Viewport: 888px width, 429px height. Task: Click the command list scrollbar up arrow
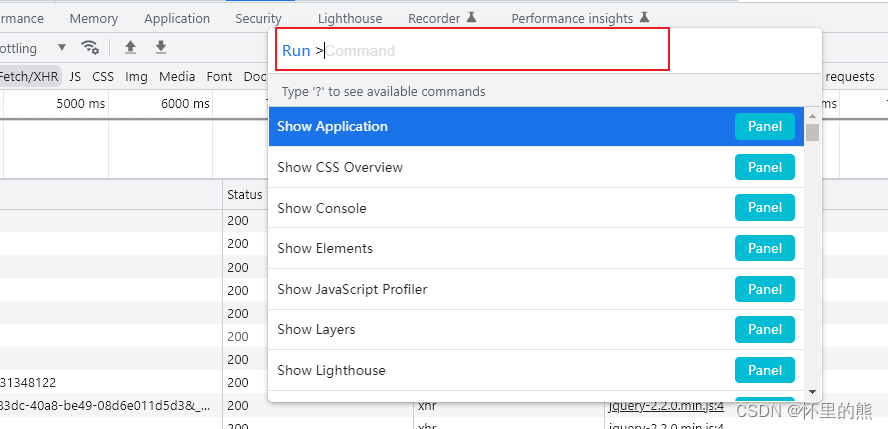point(812,115)
